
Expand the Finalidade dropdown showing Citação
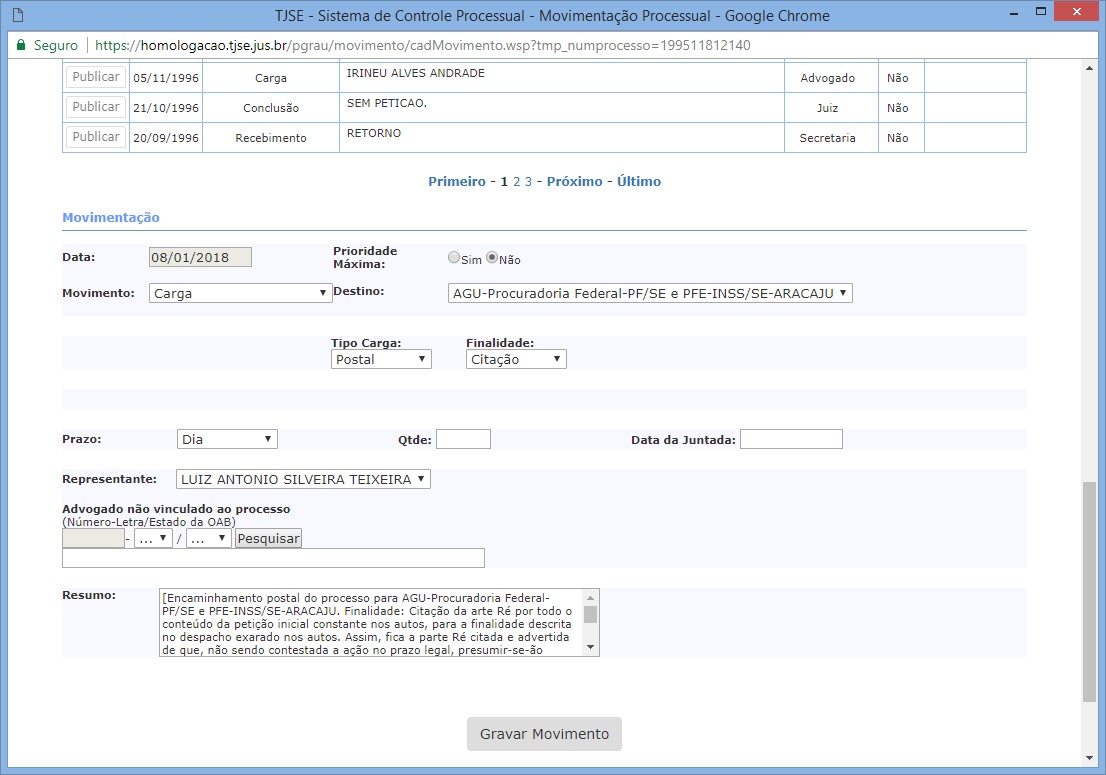[516, 359]
